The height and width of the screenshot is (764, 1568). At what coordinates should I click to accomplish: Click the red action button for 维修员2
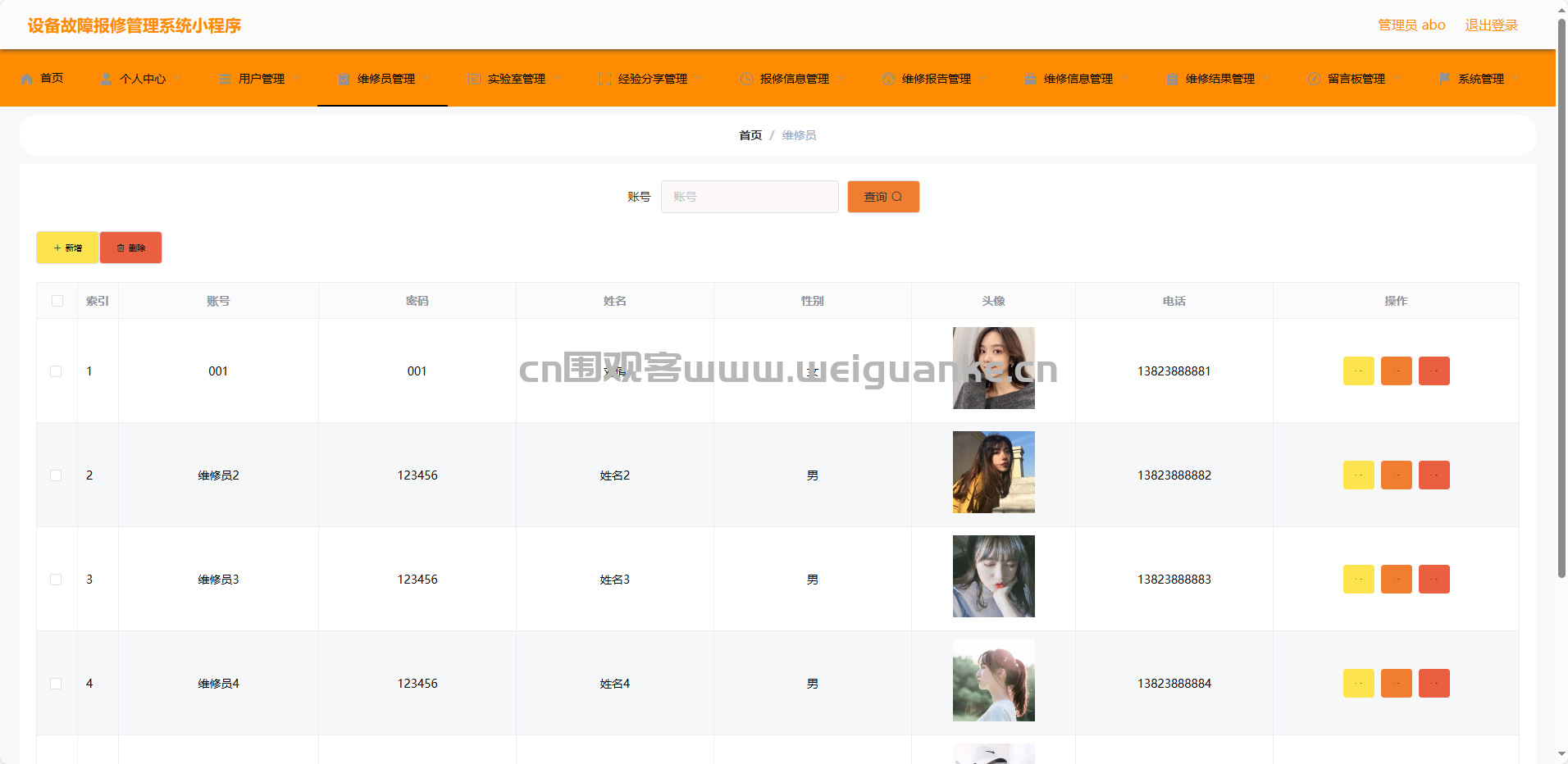[x=1434, y=475]
